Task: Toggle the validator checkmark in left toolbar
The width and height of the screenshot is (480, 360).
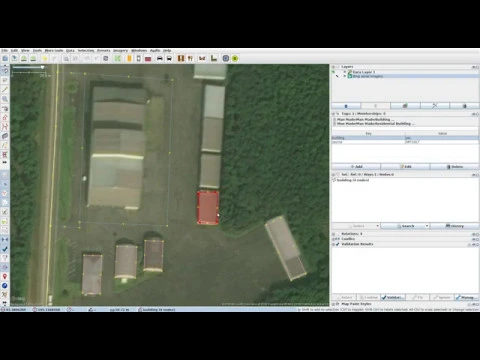Action: coord(5,249)
